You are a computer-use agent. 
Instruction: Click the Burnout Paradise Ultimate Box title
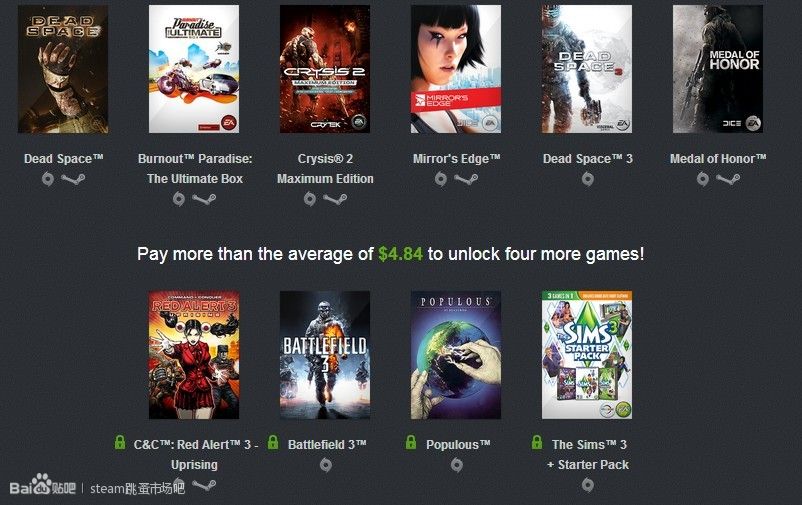coord(195,169)
